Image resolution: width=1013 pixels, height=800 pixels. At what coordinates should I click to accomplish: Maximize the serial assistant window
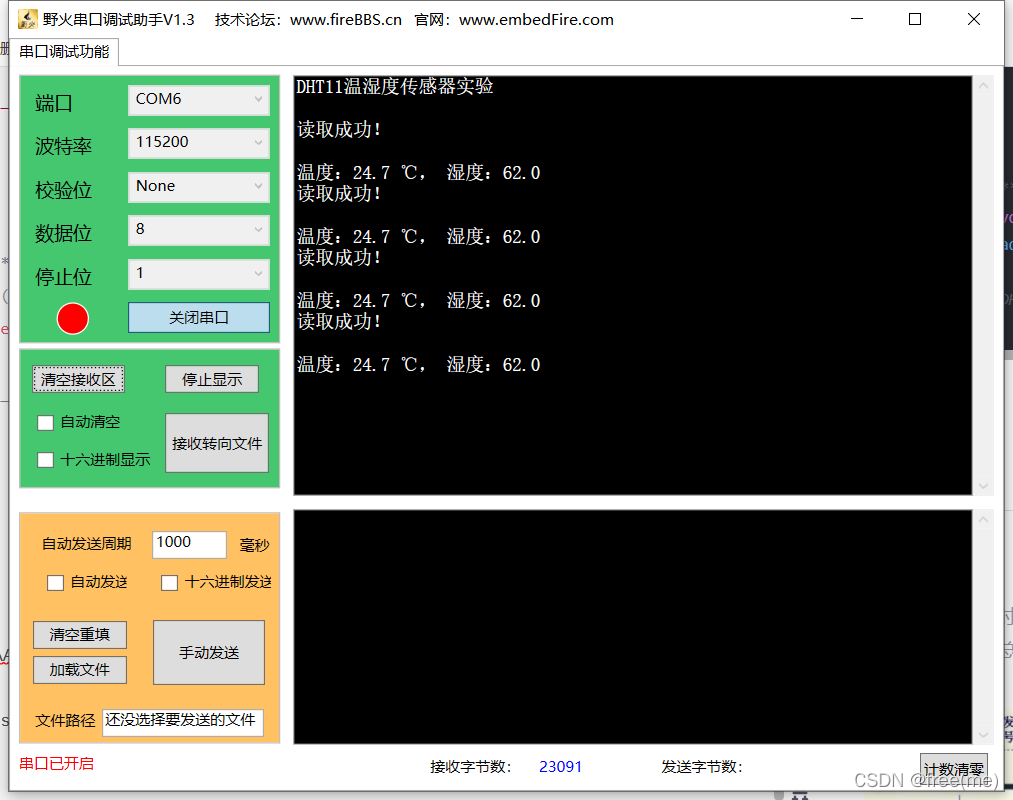click(915, 19)
